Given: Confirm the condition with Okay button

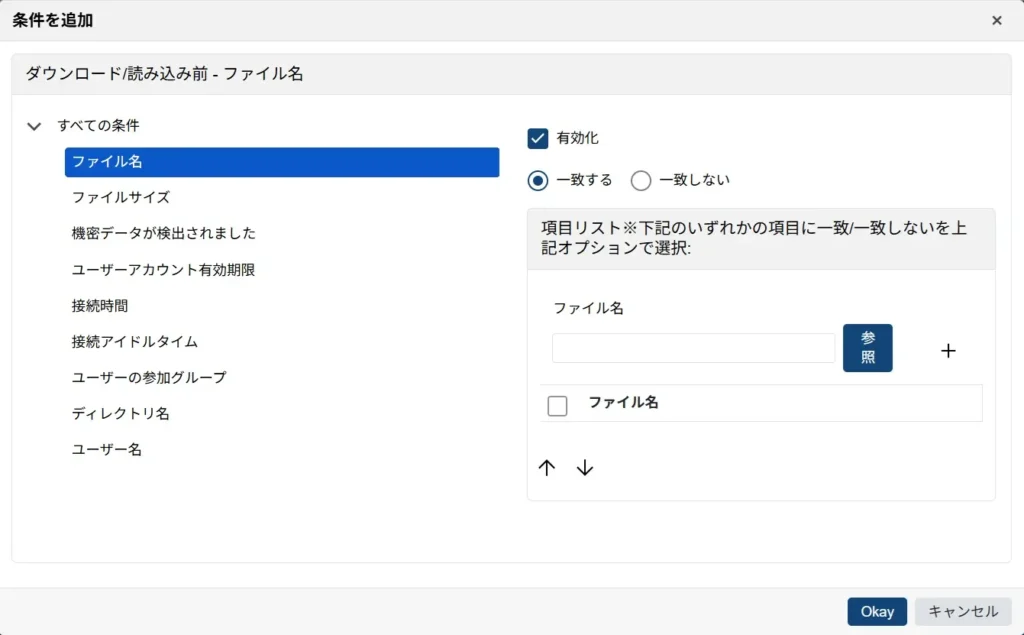Looking at the screenshot, I should pyautogui.click(x=876, y=611).
